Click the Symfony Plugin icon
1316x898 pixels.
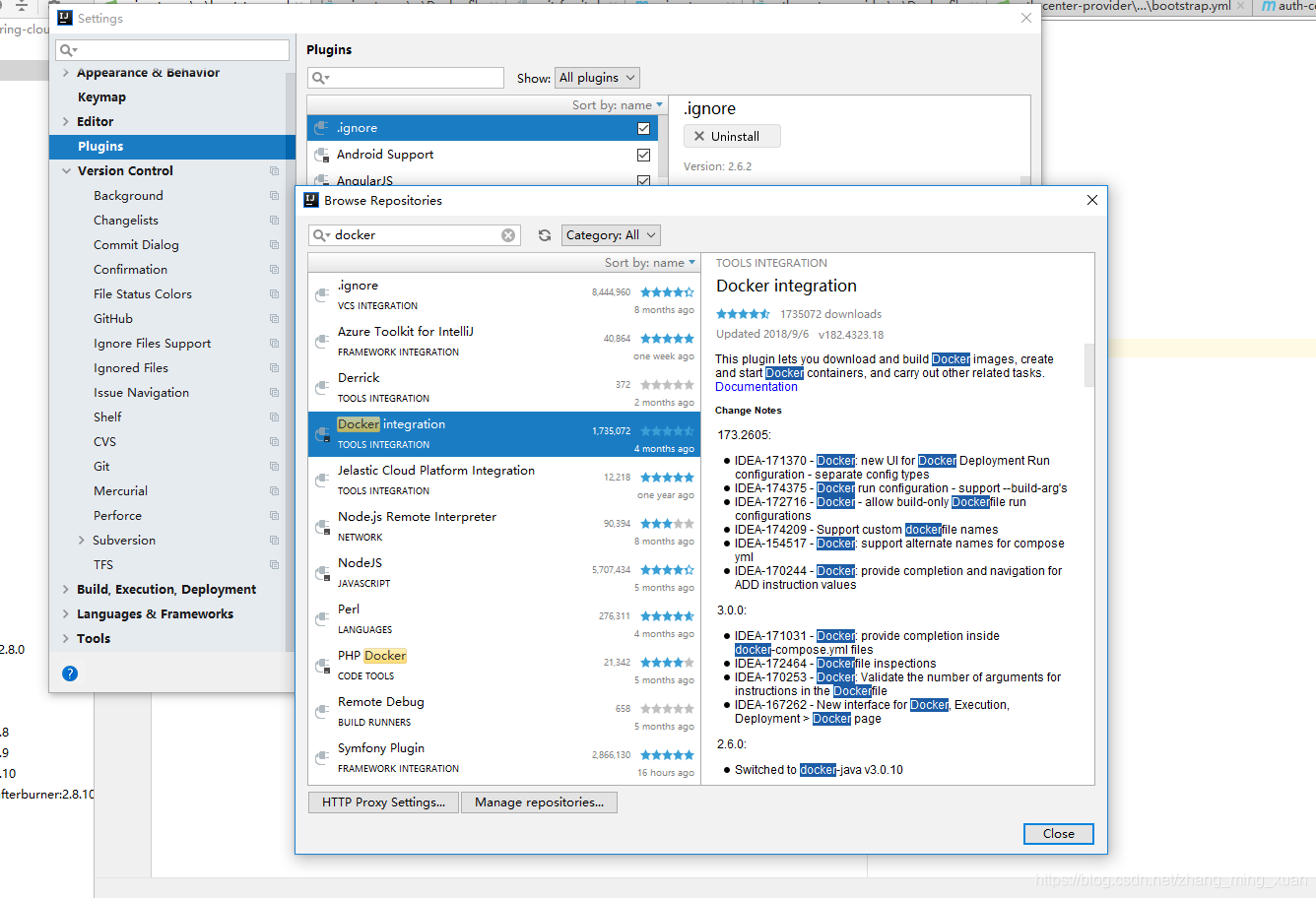[x=322, y=758]
